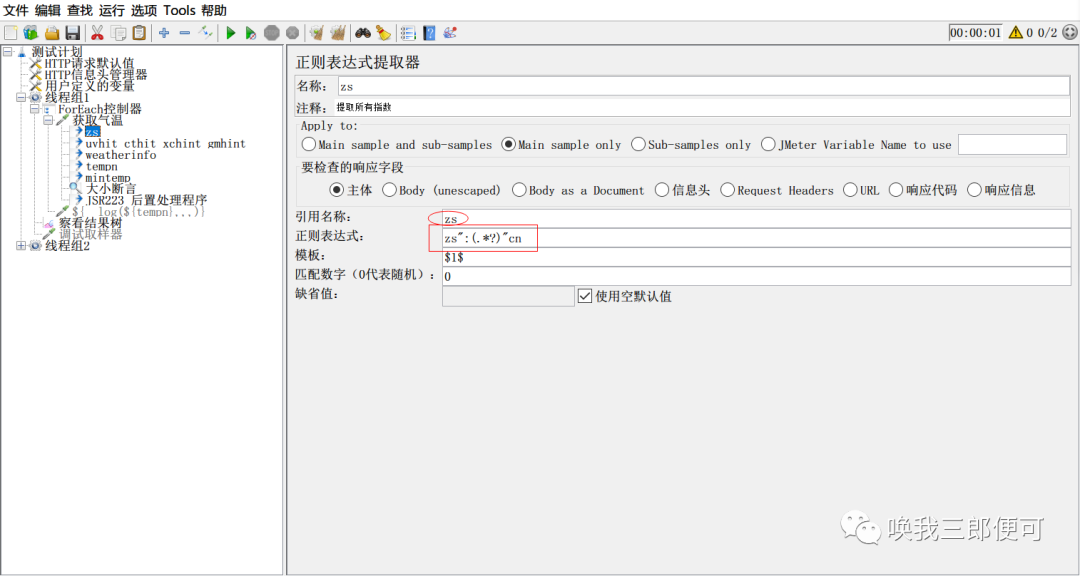1080x576 pixels.
Task: Click the 模板 field containing $1$
Action: (x=756, y=257)
